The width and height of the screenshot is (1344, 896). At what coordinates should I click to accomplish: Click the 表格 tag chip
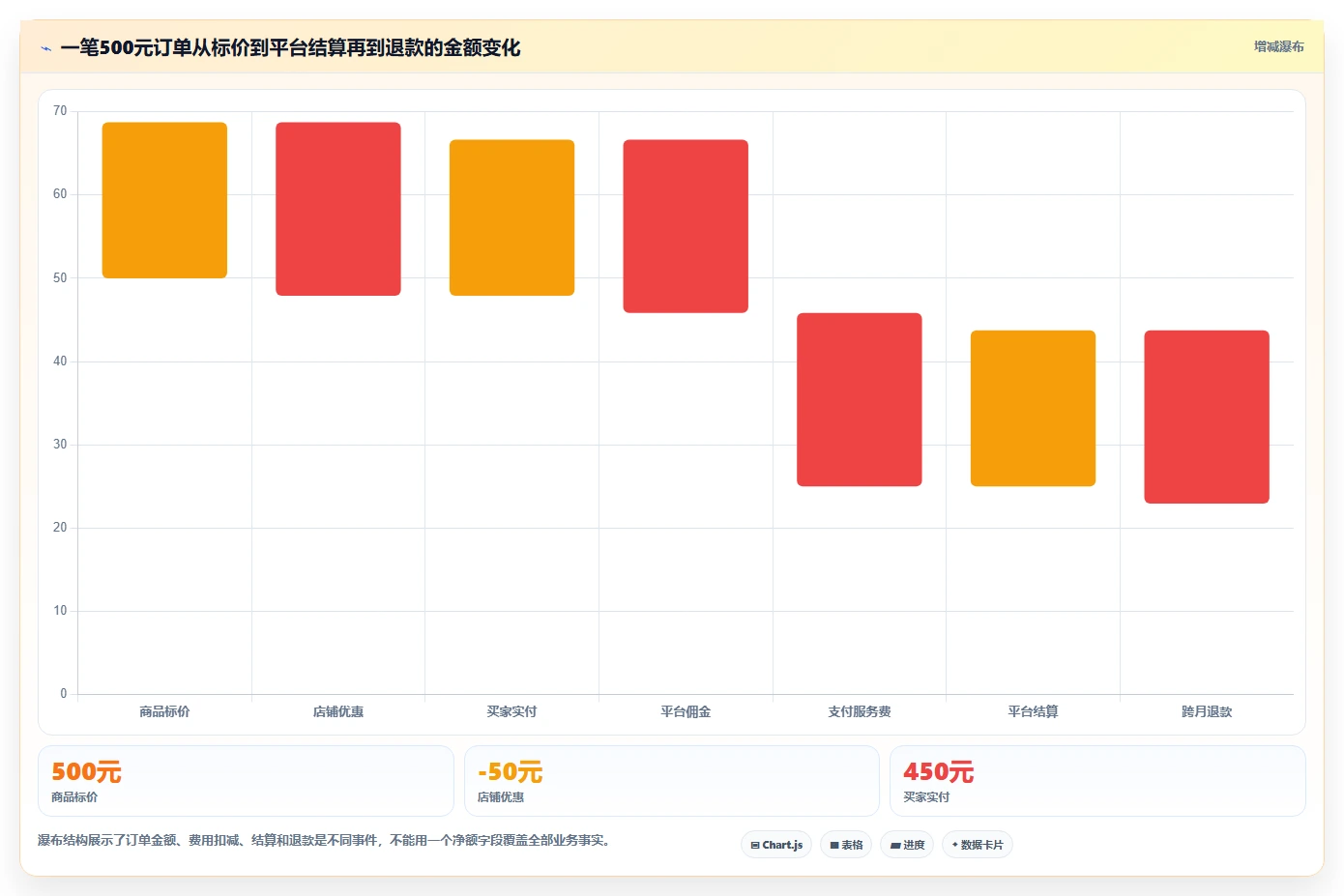[x=846, y=845]
